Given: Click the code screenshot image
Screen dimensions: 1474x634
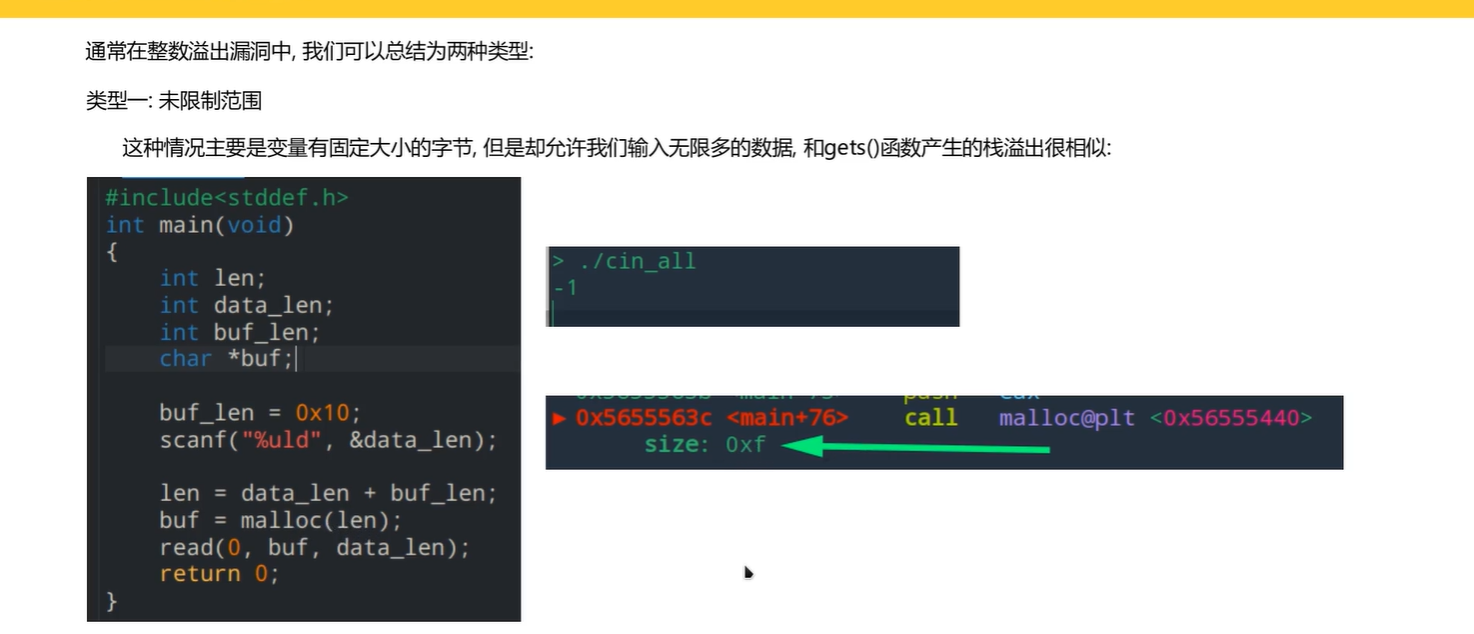Looking at the screenshot, I should coord(304,399).
